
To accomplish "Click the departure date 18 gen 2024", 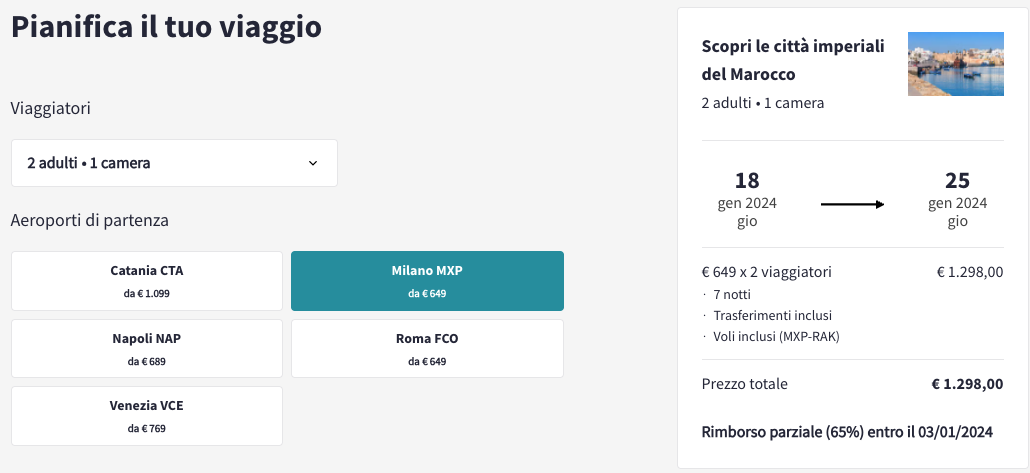I will pos(747,199).
